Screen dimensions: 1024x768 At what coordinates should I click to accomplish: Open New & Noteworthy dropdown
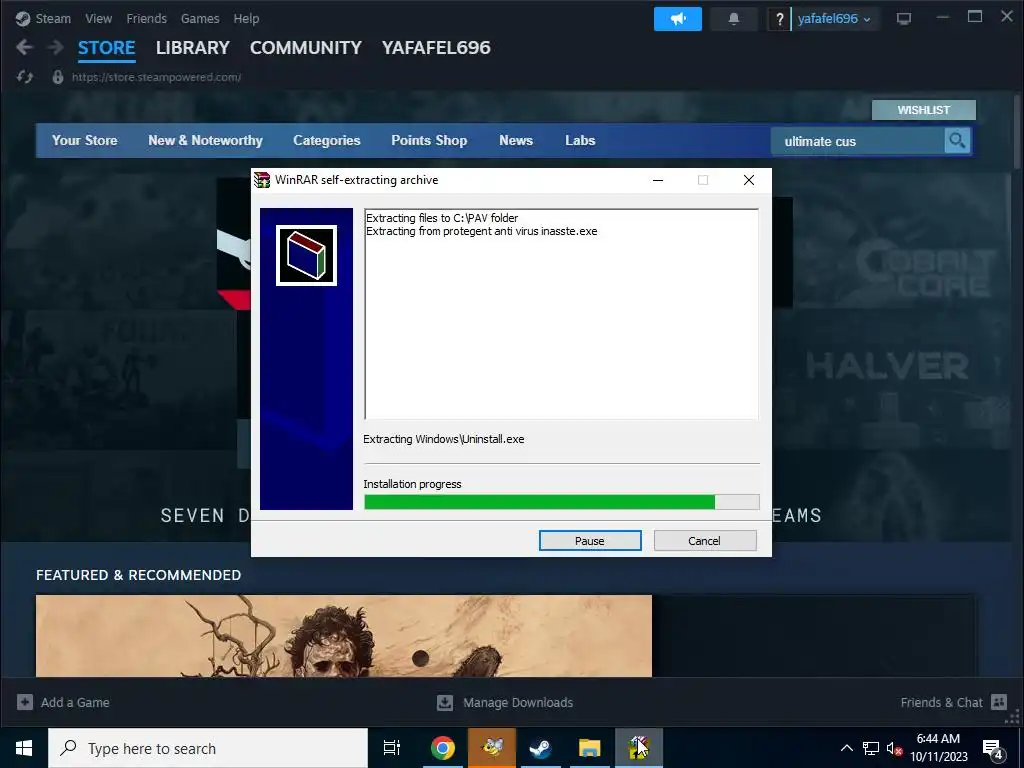pyautogui.click(x=205, y=140)
